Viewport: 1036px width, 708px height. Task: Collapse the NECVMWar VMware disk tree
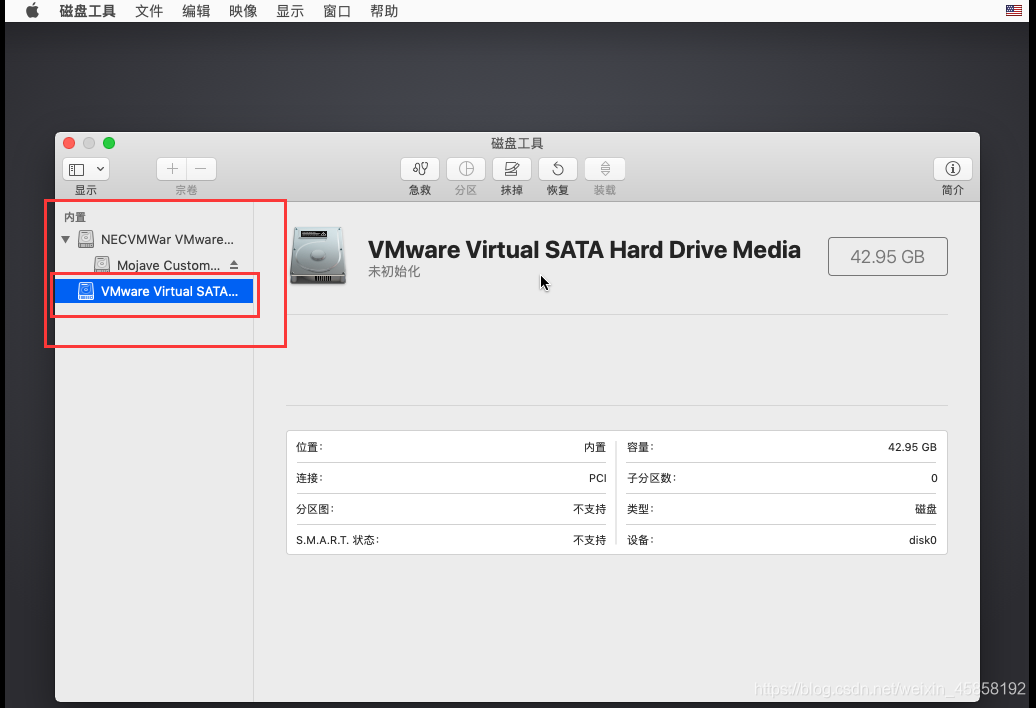(65, 239)
